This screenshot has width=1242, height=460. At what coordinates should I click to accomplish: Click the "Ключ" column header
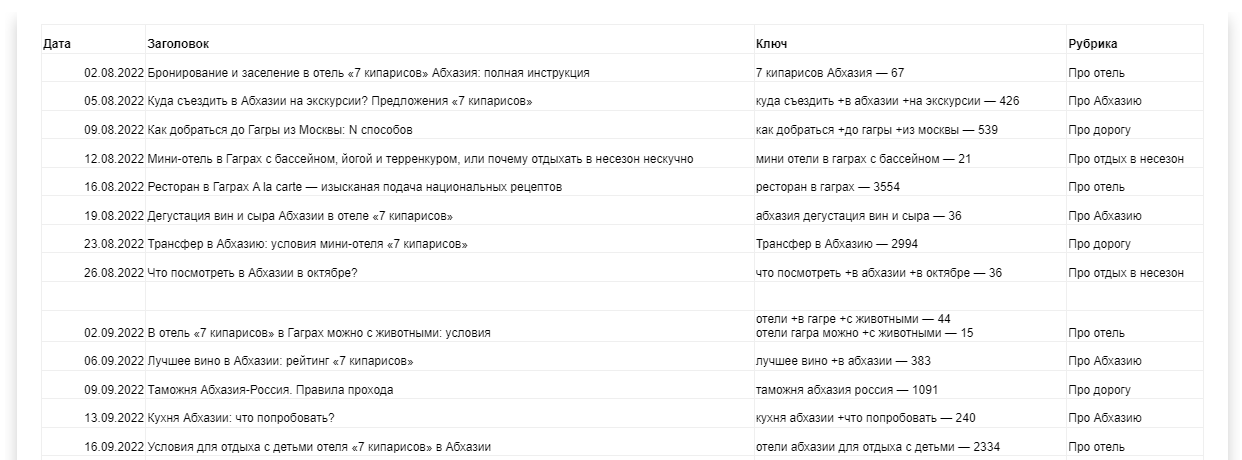click(x=771, y=44)
